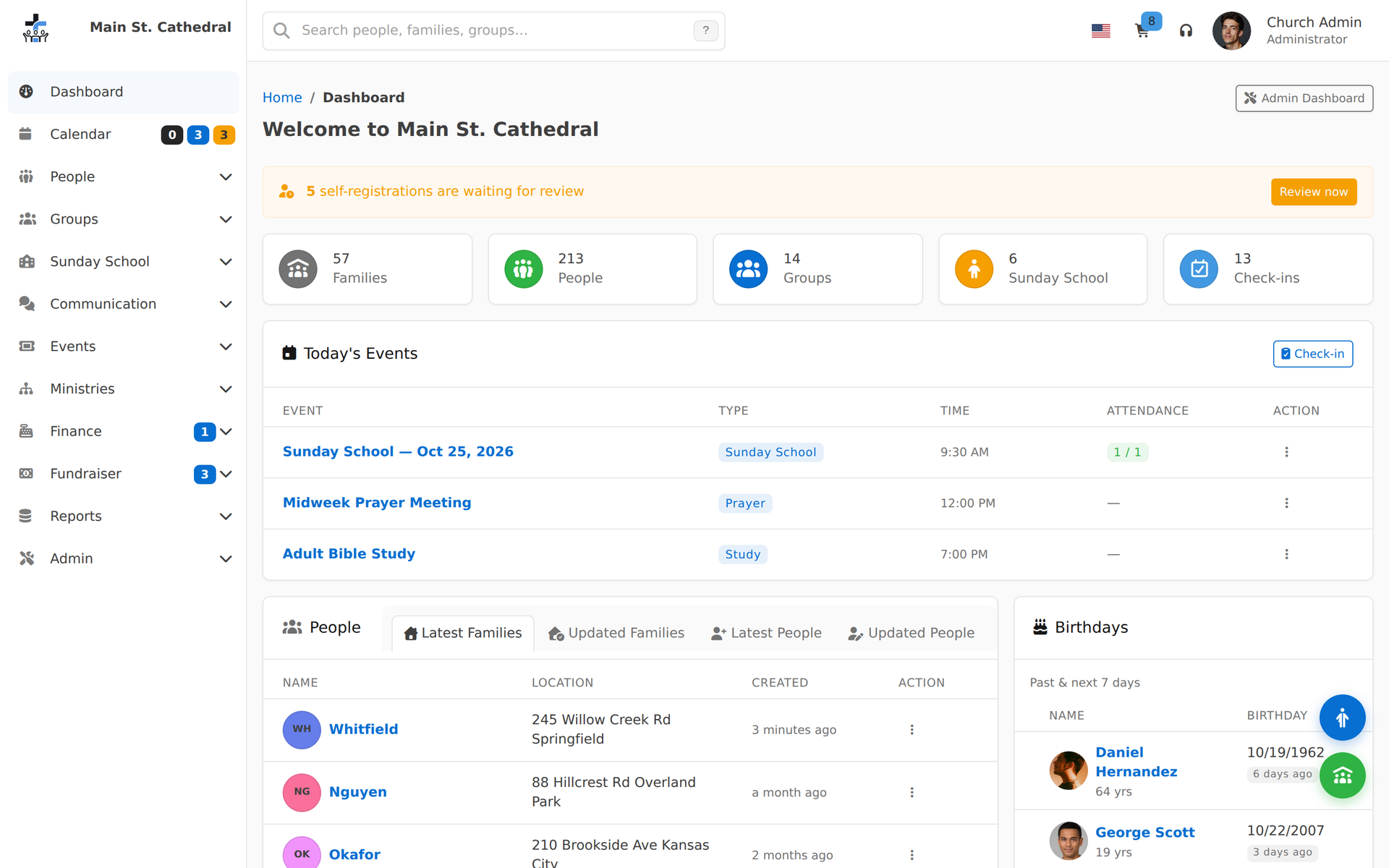
Task: Open action menu for Adult Bible Study
Action: click(x=1286, y=554)
